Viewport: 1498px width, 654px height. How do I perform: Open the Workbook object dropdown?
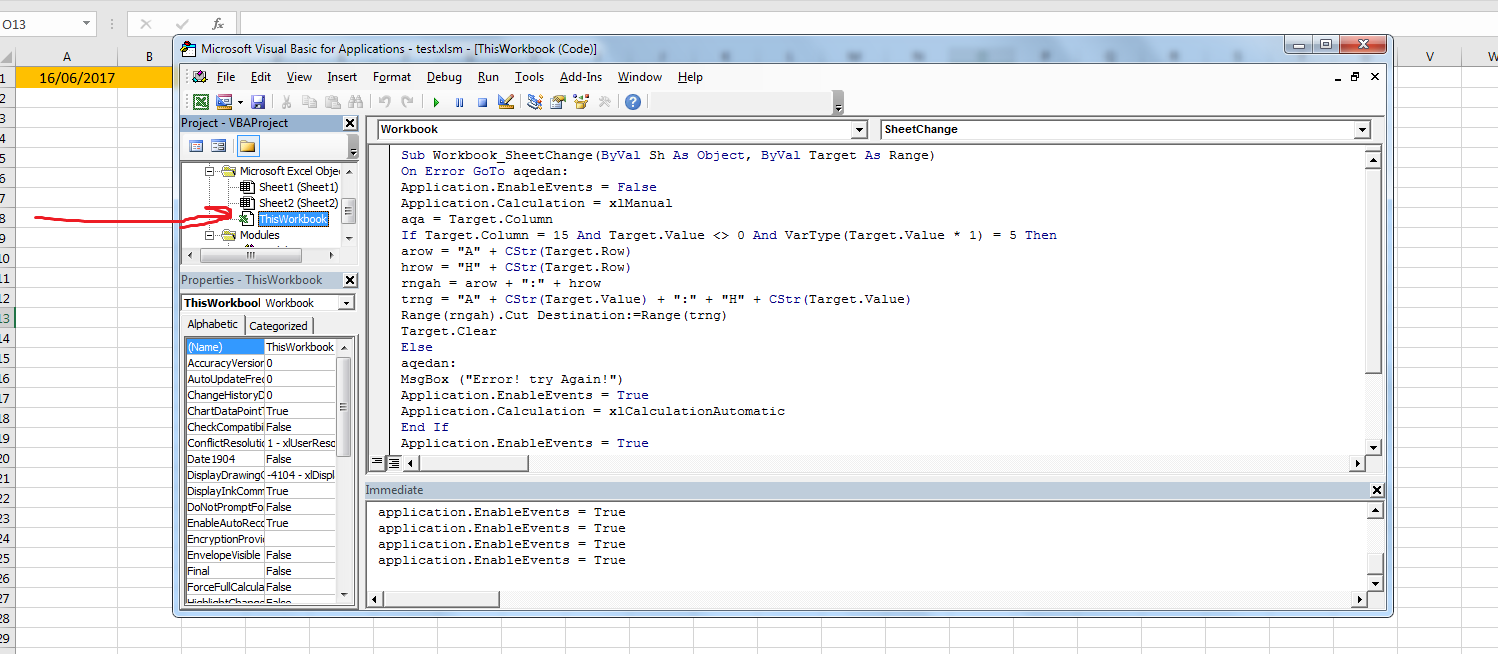point(859,130)
